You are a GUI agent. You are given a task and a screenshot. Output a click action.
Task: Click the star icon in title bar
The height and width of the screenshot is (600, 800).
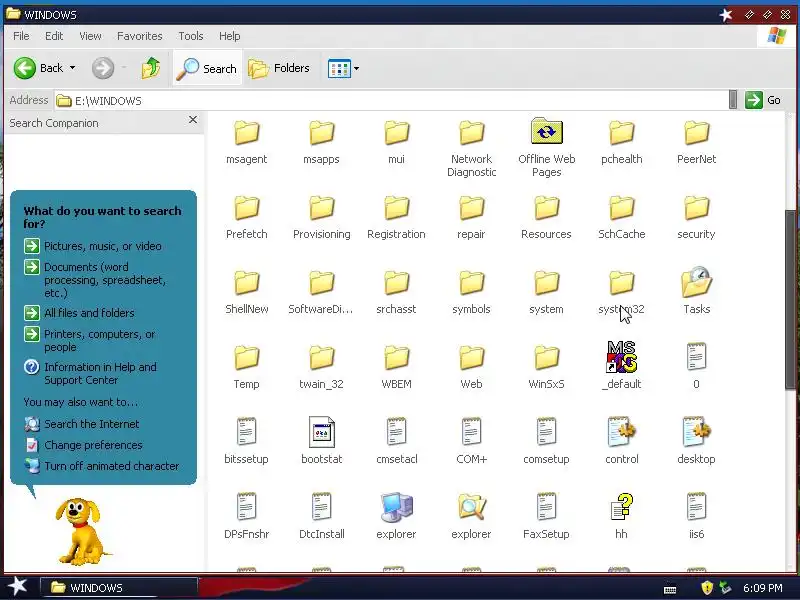(x=726, y=15)
